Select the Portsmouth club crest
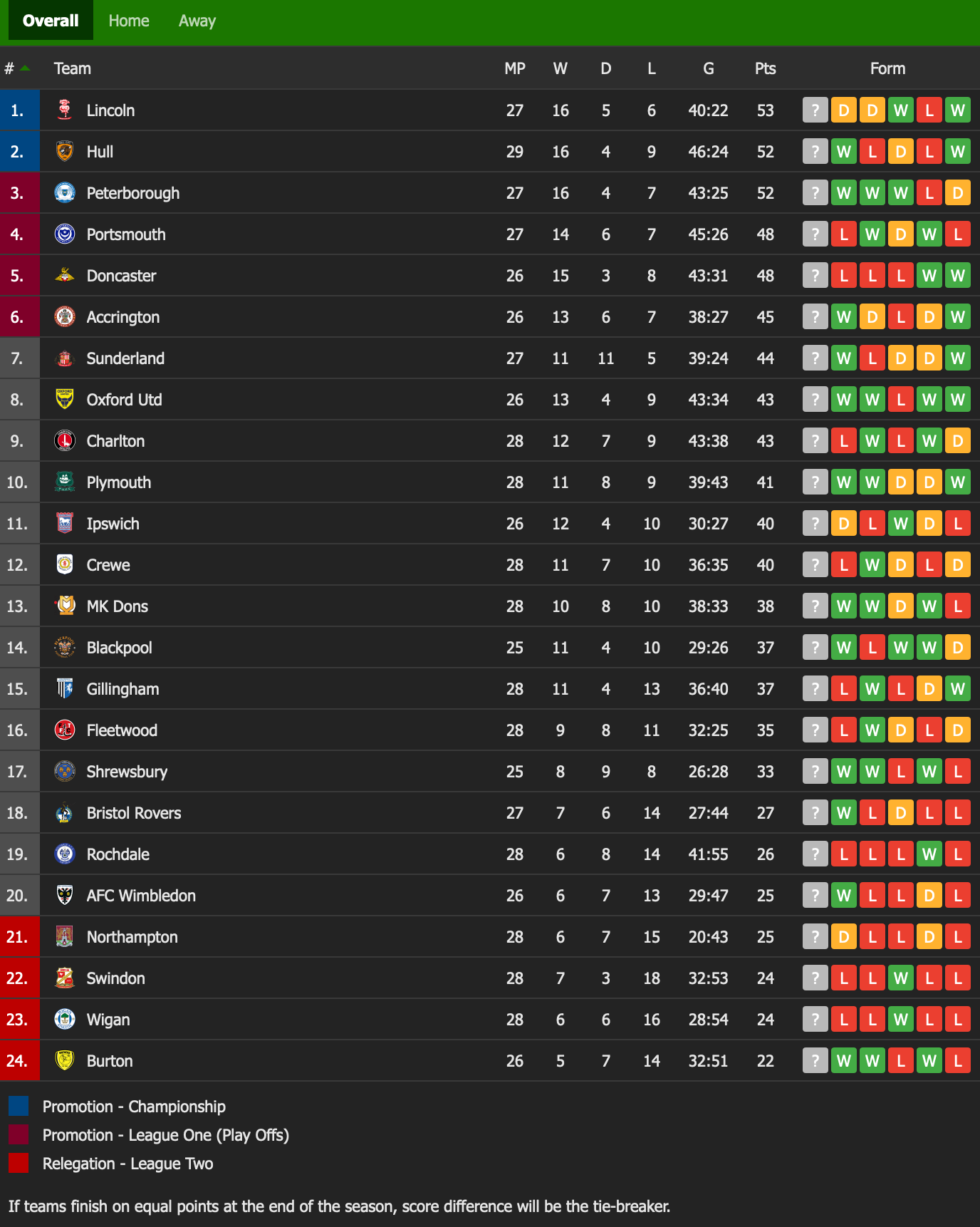 [64, 234]
